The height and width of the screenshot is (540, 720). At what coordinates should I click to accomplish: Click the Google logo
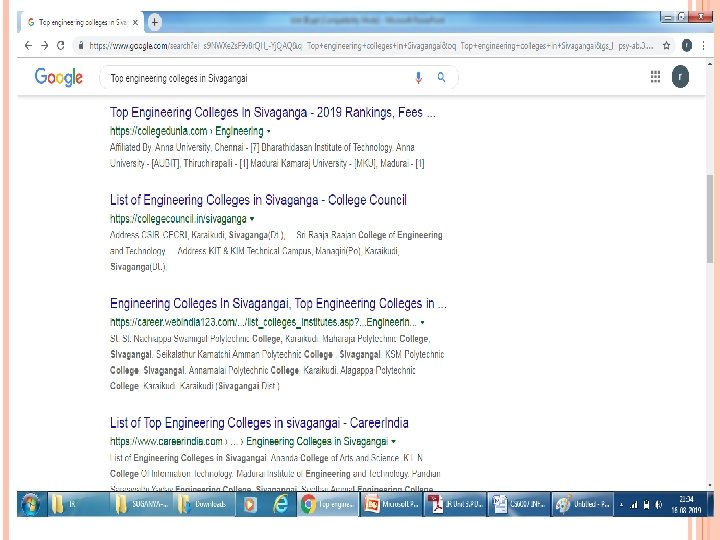click(x=59, y=77)
